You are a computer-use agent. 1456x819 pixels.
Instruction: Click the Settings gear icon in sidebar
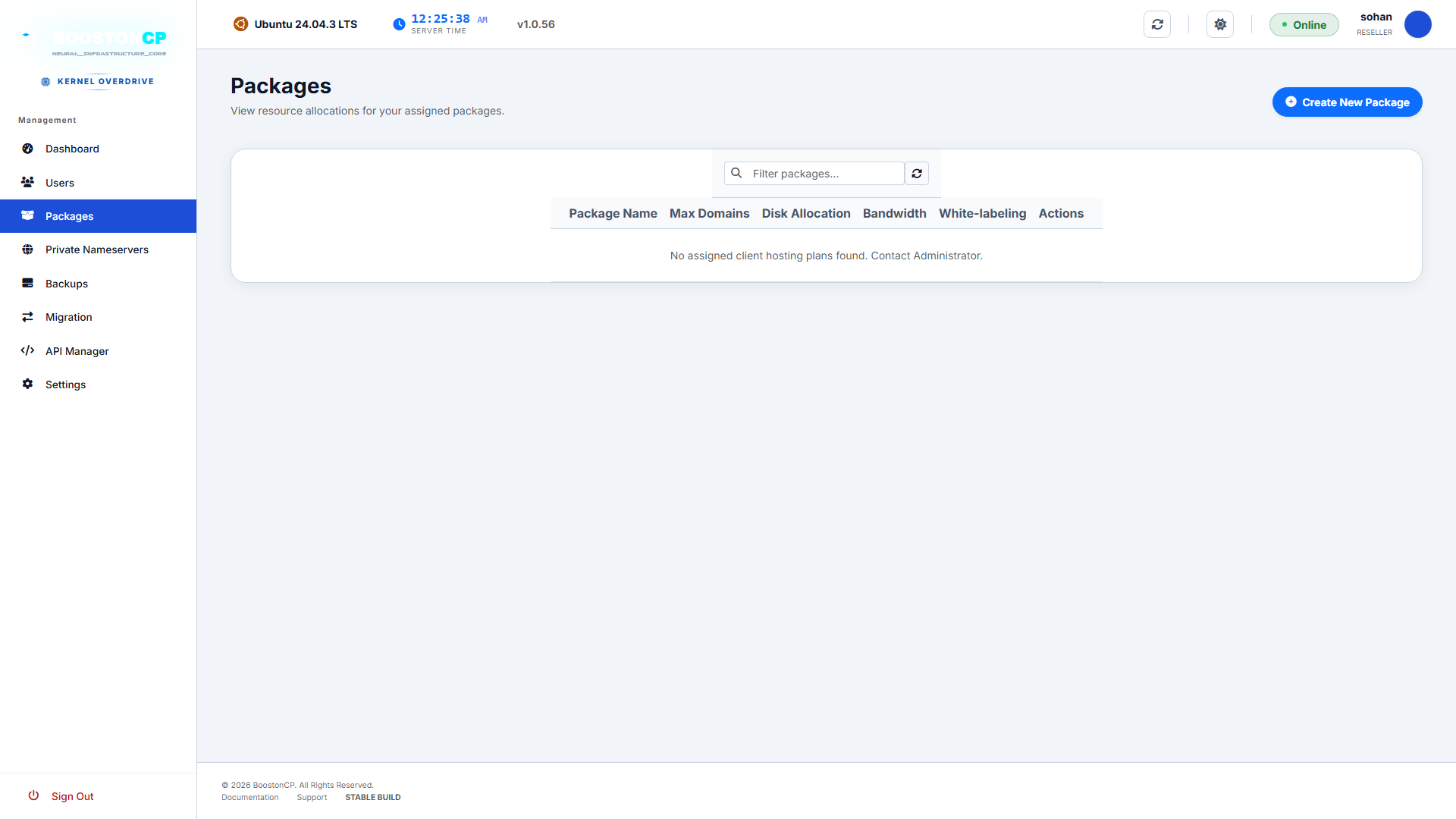click(x=27, y=384)
